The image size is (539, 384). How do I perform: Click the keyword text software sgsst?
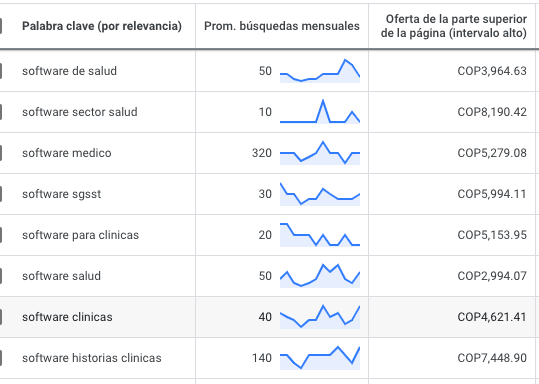pyautogui.click(x=62, y=194)
